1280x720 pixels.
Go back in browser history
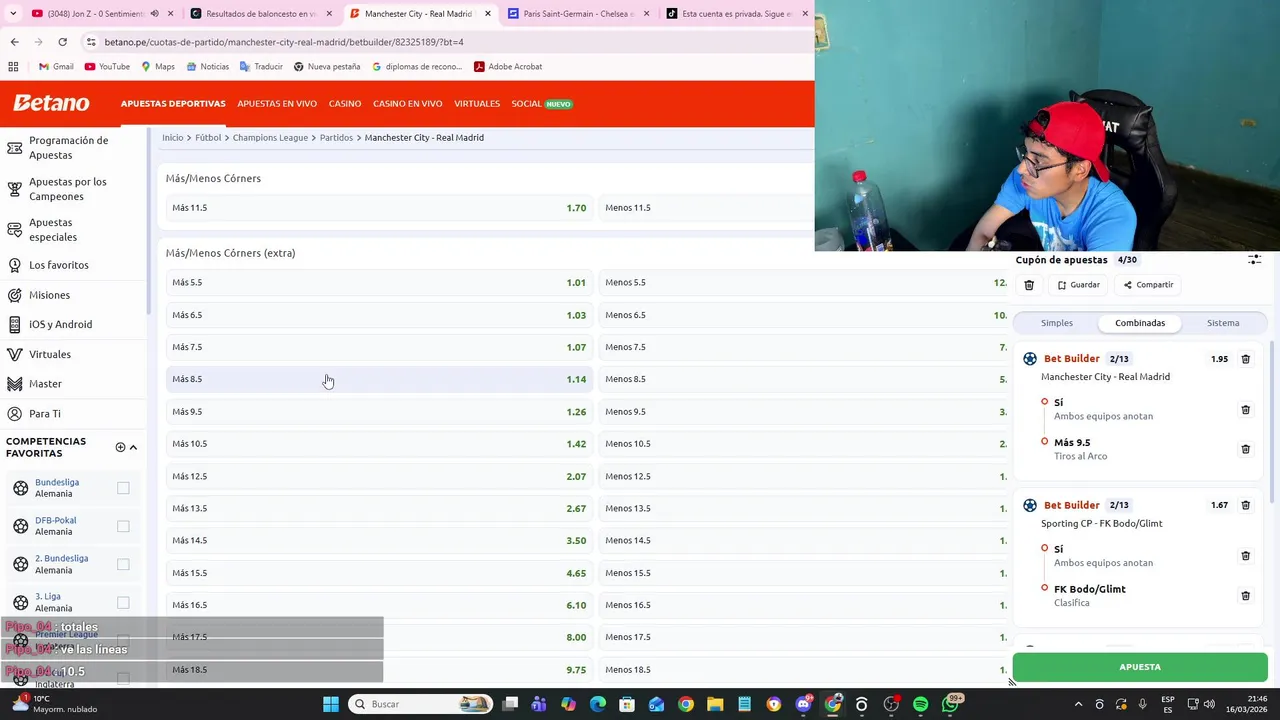tap(14, 42)
